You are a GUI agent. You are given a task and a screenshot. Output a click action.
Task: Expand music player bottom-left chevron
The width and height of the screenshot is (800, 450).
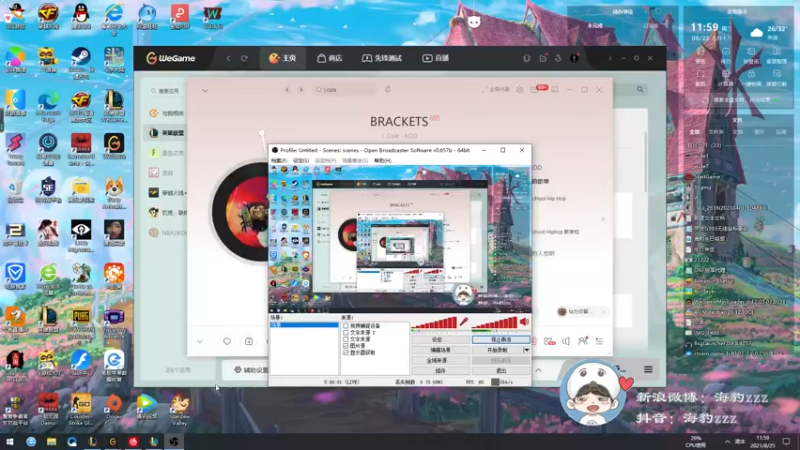[x=199, y=341]
